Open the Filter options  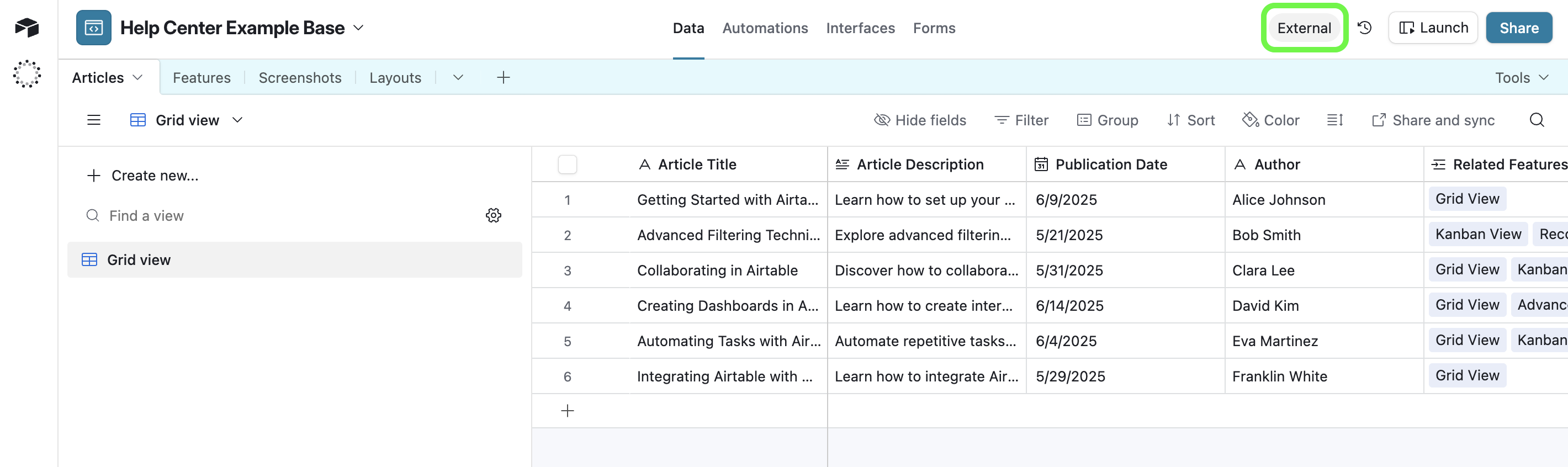[1021, 120]
